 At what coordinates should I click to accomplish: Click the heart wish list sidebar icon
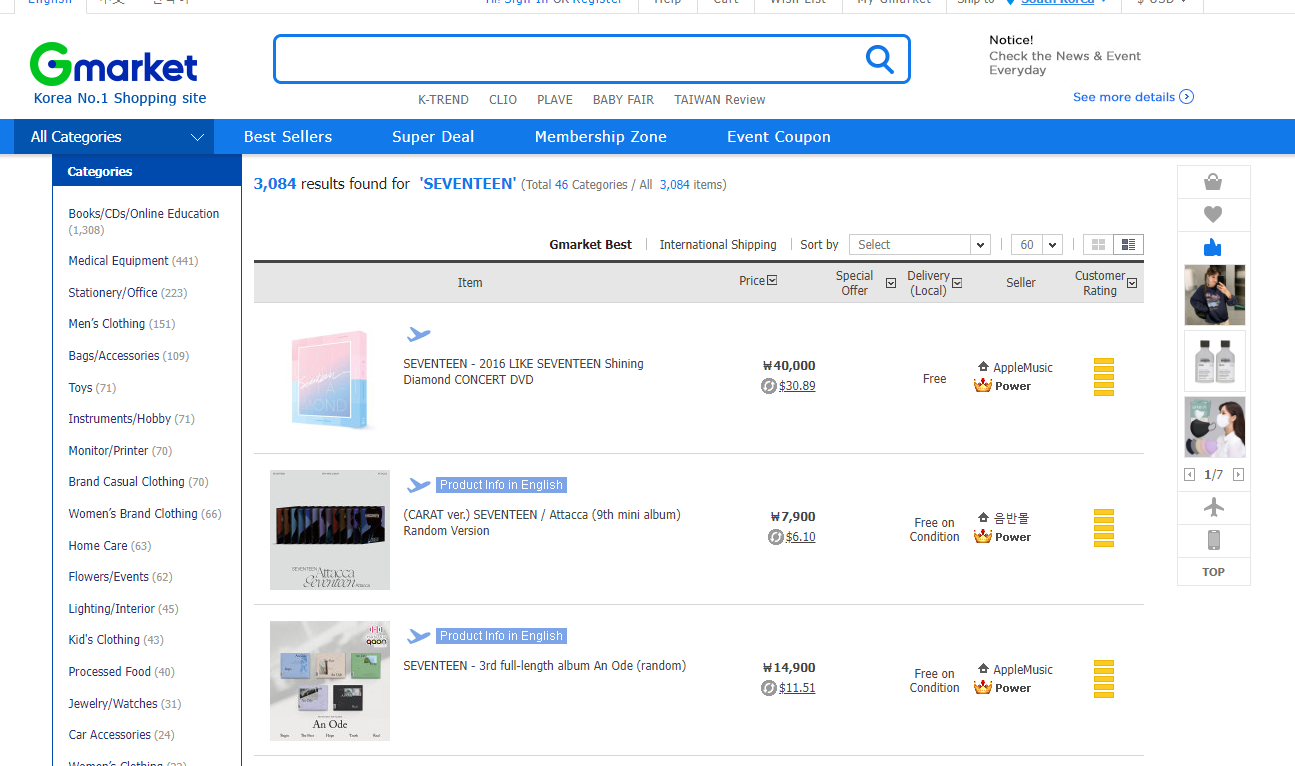click(1213, 214)
